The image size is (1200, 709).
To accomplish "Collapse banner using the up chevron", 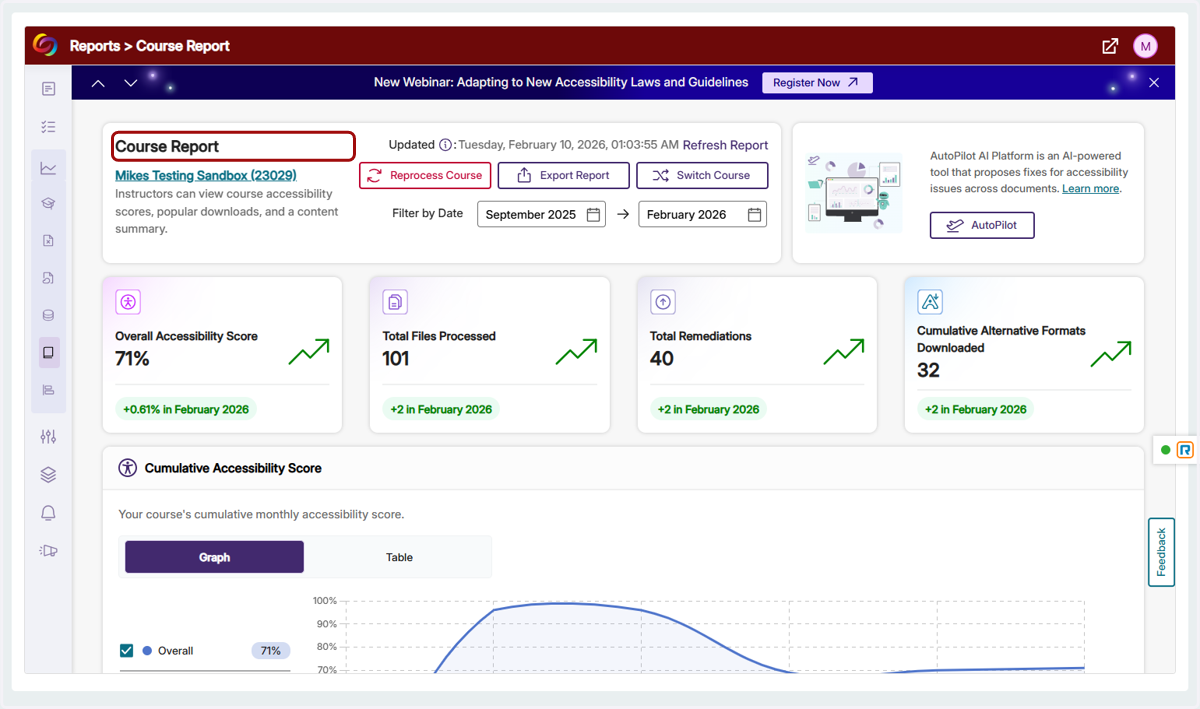I will point(98,83).
